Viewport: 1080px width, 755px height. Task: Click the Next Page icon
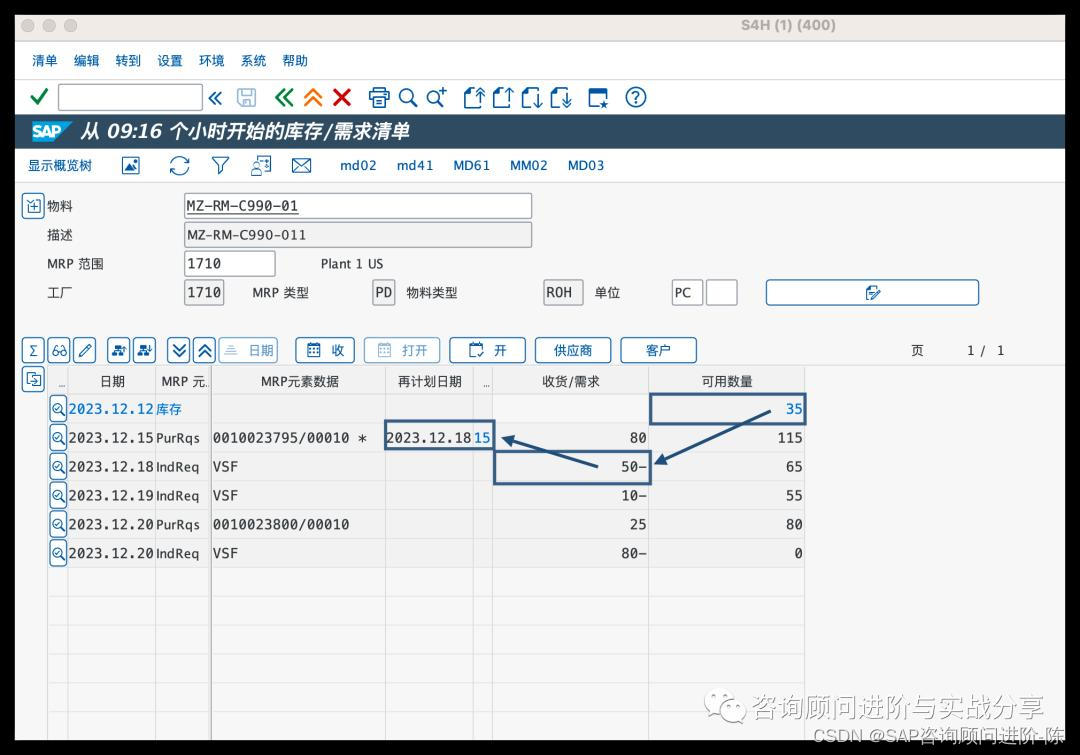point(532,97)
